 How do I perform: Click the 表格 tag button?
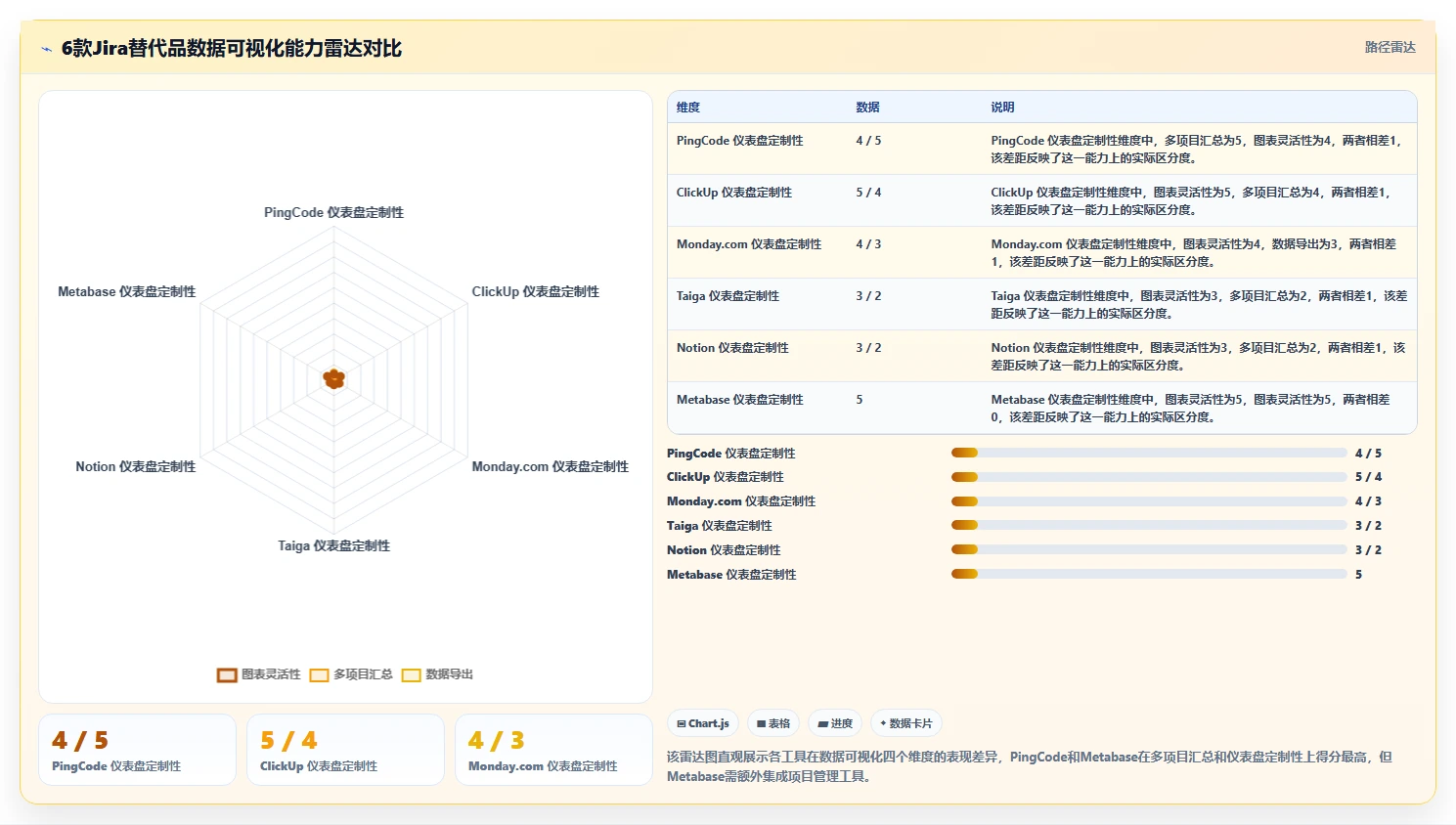coord(773,723)
